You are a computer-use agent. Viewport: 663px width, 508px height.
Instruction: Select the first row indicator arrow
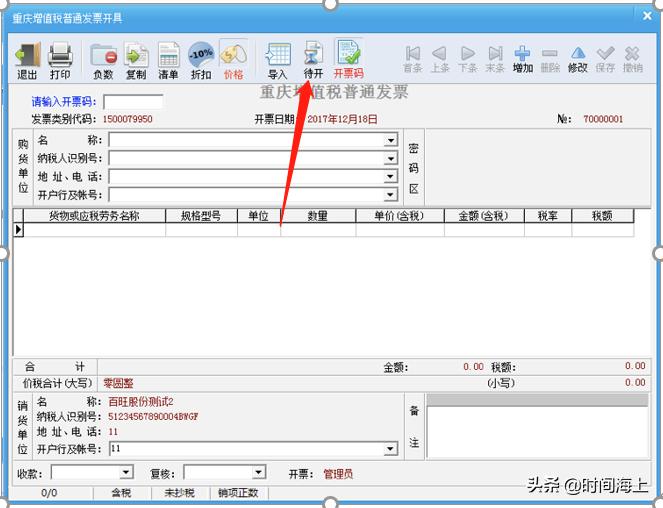18,229
